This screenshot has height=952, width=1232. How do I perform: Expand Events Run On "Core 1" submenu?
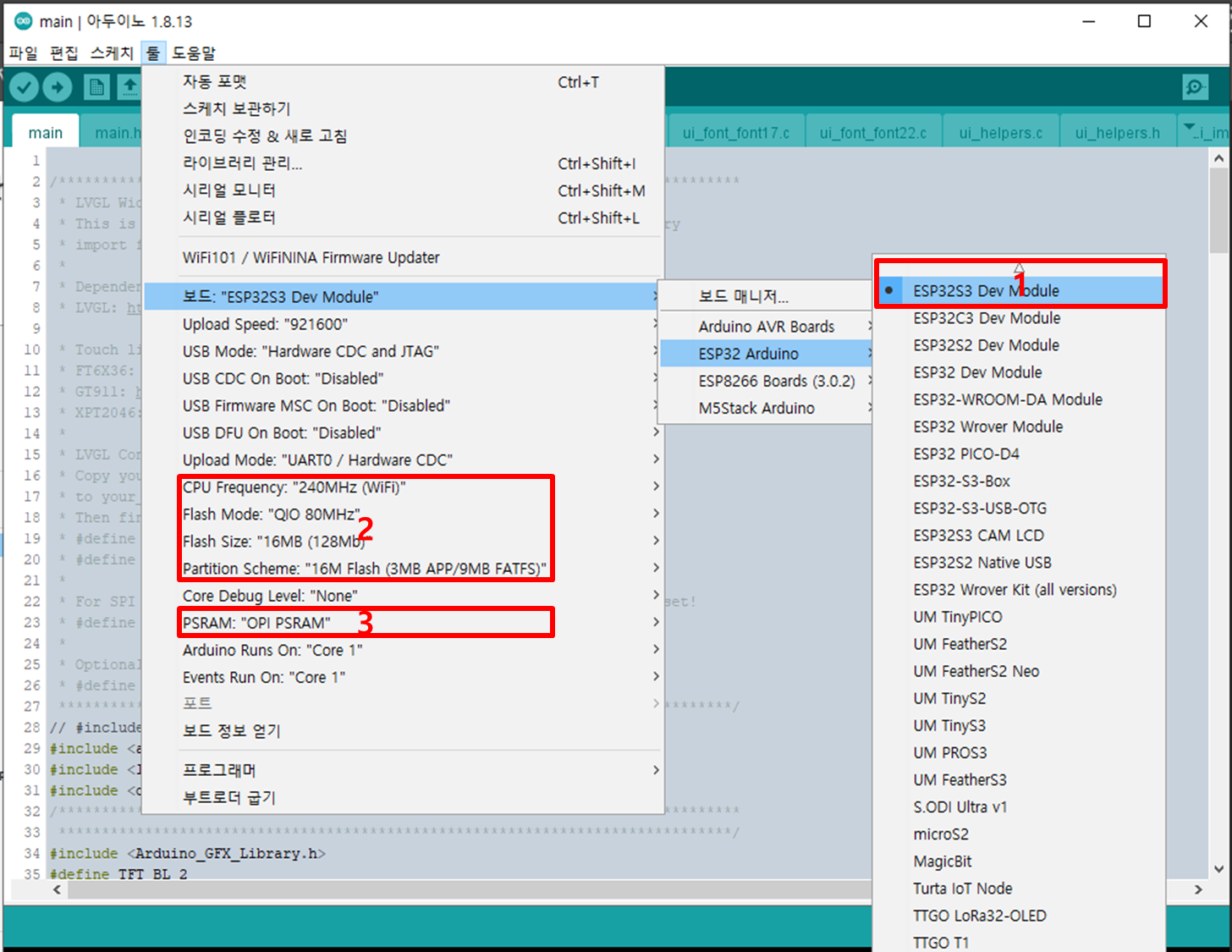[404, 677]
